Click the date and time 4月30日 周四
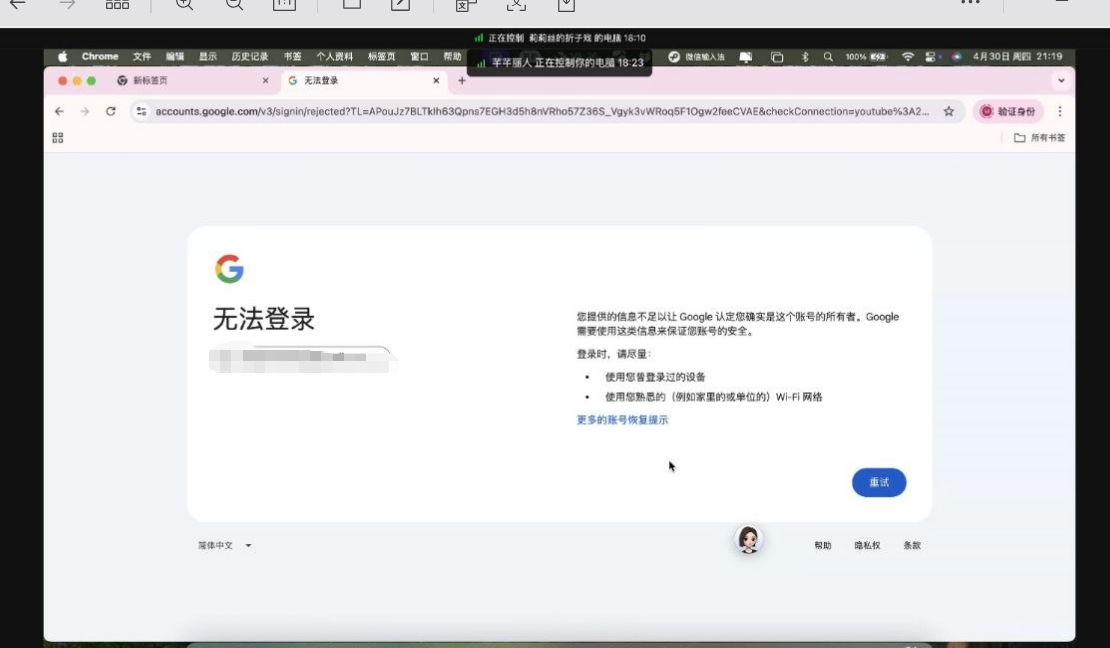This screenshot has height=648, width=1110. [x=1017, y=57]
